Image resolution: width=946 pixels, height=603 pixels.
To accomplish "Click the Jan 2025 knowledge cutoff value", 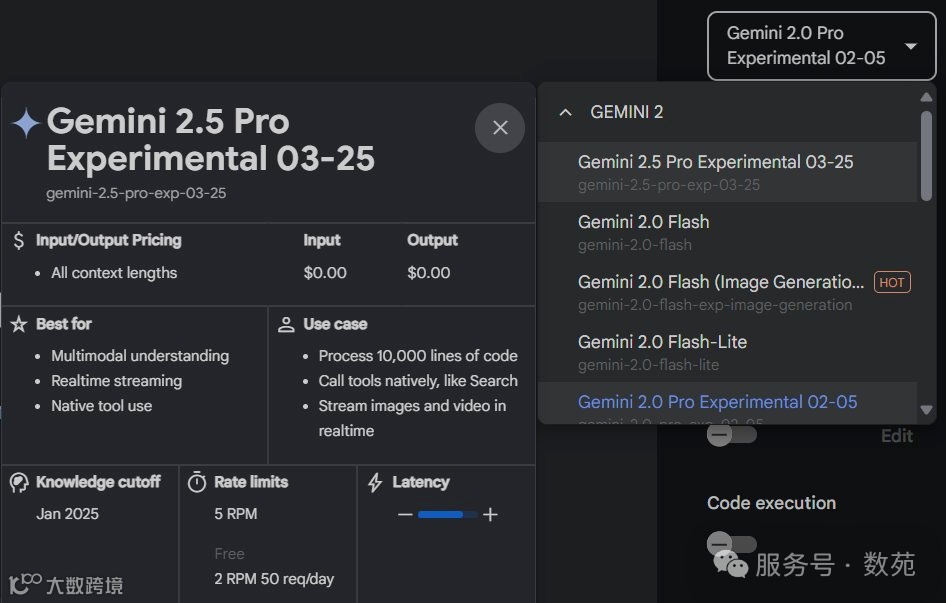I will [x=68, y=514].
